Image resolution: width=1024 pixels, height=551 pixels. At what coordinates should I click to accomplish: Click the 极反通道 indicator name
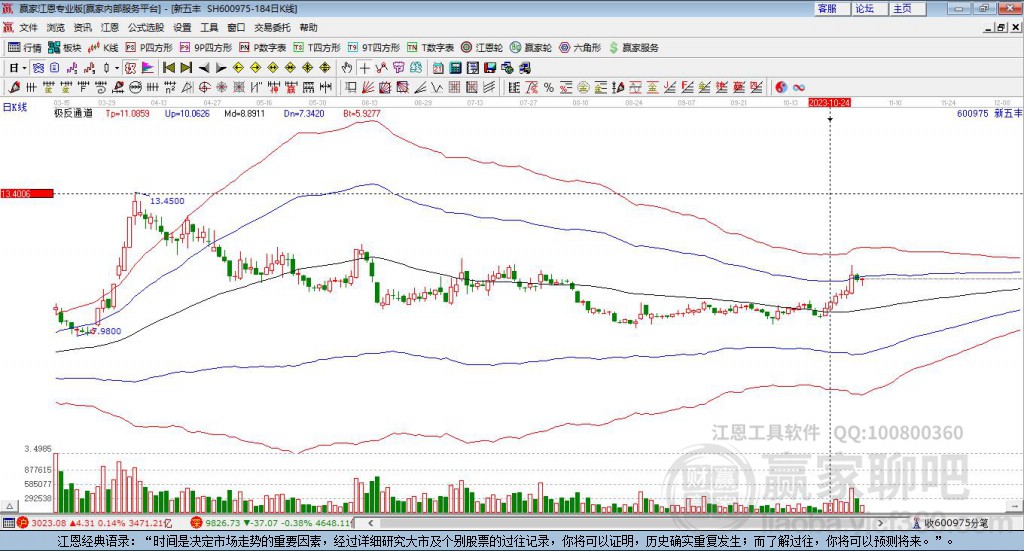73,114
